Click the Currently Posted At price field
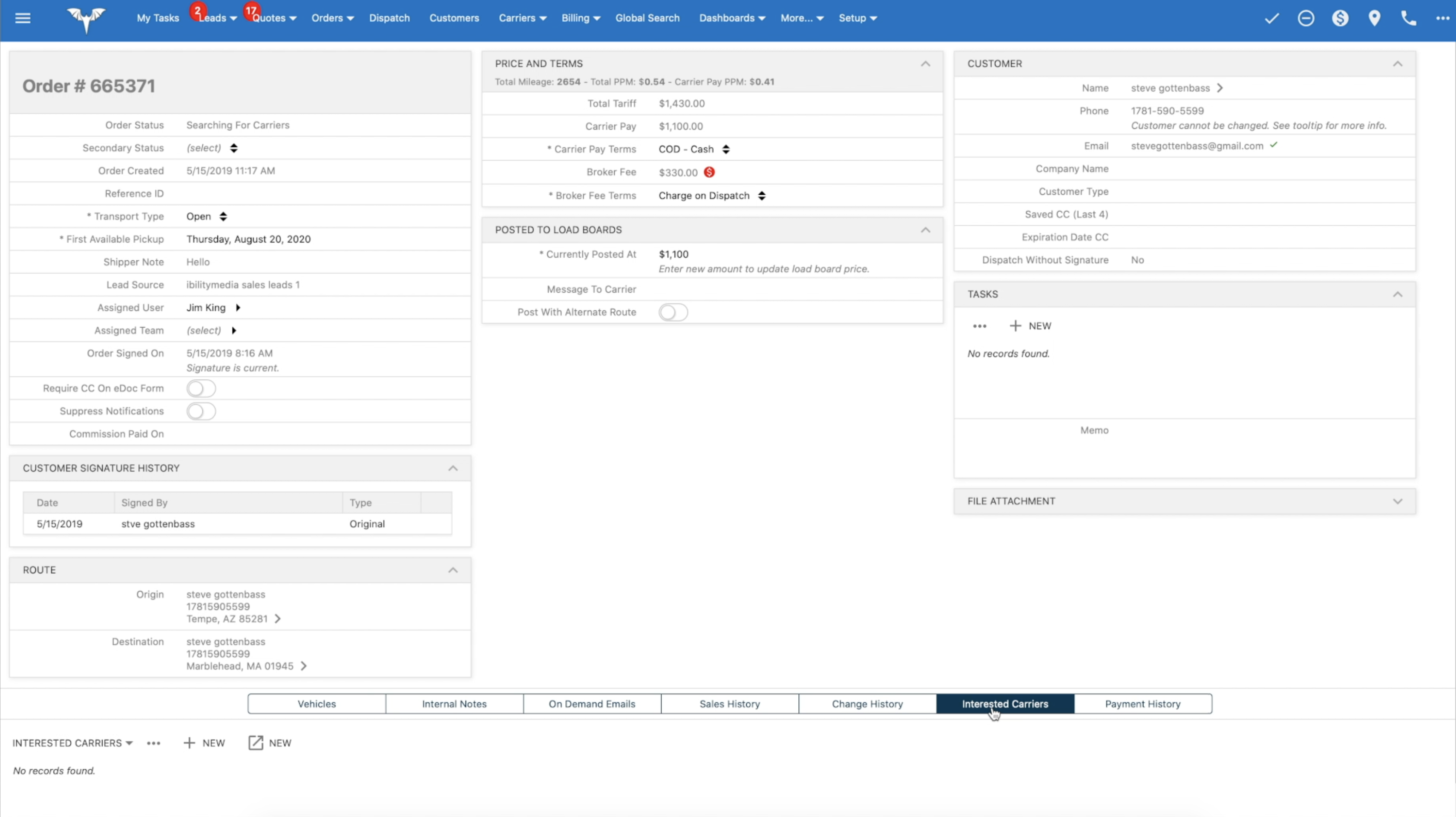This screenshot has height=817, width=1456. [x=674, y=254]
